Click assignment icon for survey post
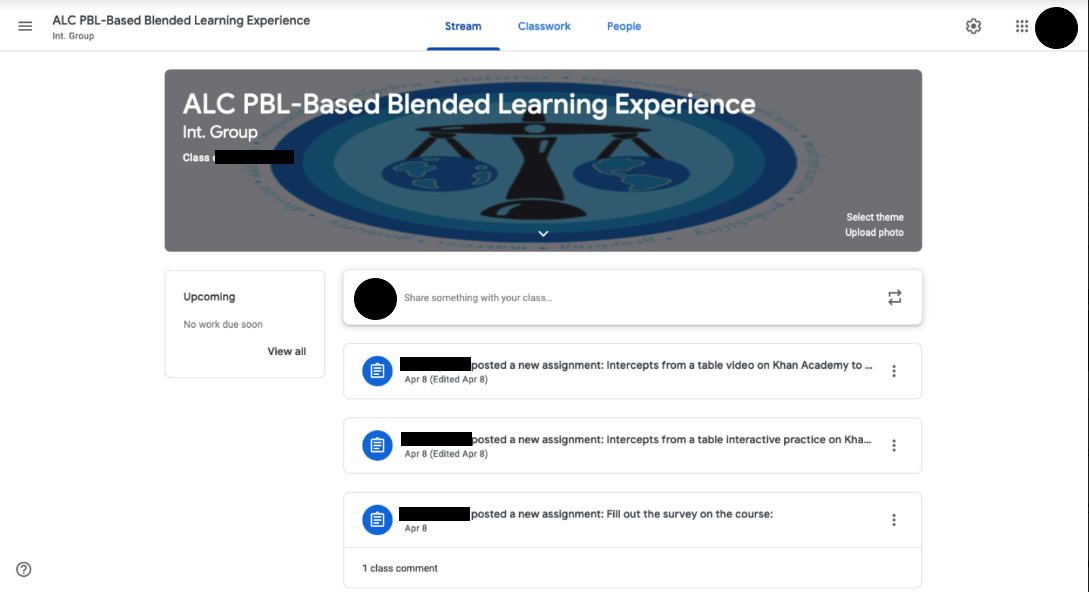Viewport: 1089px width, 592px height. pyautogui.click(x=377, y=520)
